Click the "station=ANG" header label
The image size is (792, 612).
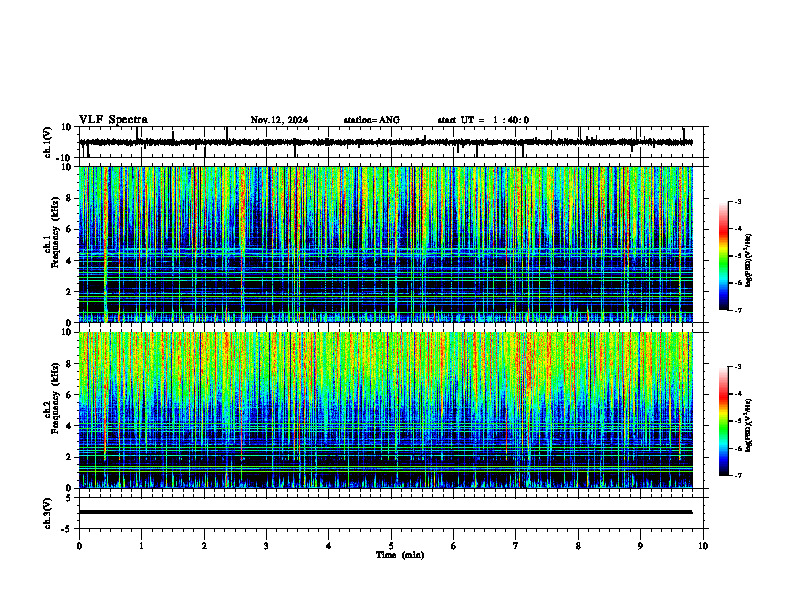[372, 120]
